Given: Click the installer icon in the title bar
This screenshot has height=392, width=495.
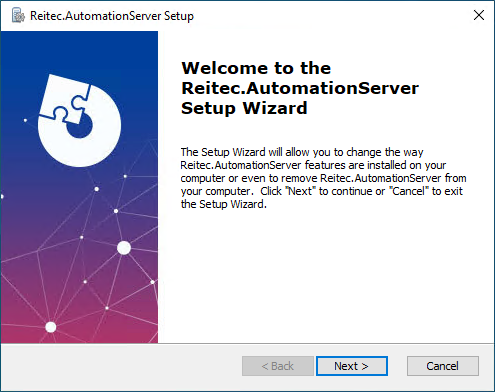Looking at the screenshot, I should pos(18,16).
